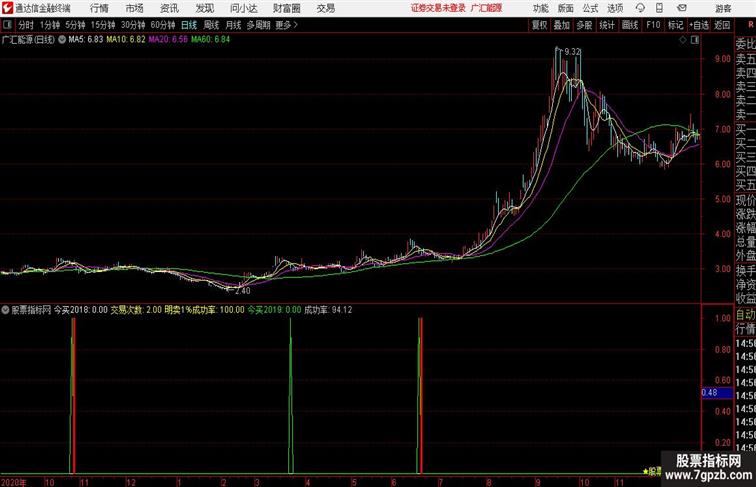Click the MA20: 6.56 indicator label

(x=168, y=40)
